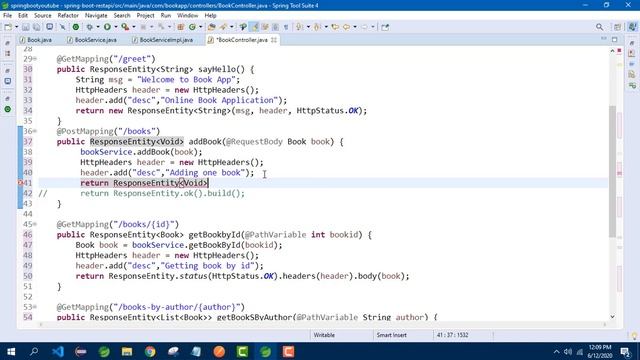Open the New Java Class dropdown arrow
Screen dimensions: 640x360
tap(200, 27)
